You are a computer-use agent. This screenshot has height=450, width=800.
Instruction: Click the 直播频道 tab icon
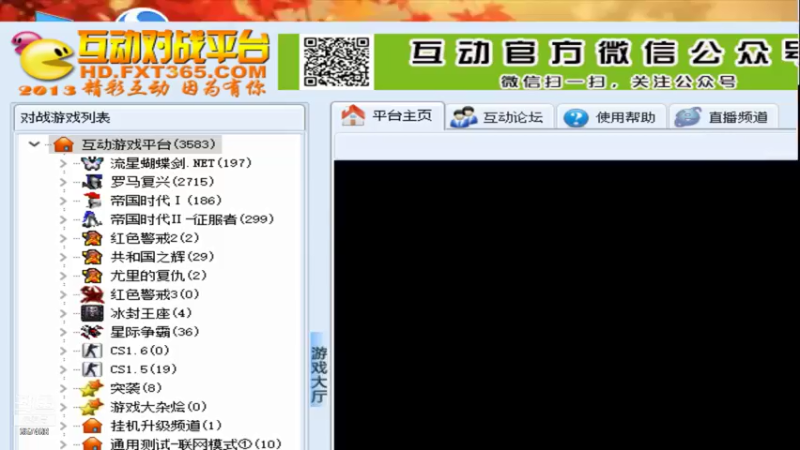pyautogui.click(x=688, y=117)
